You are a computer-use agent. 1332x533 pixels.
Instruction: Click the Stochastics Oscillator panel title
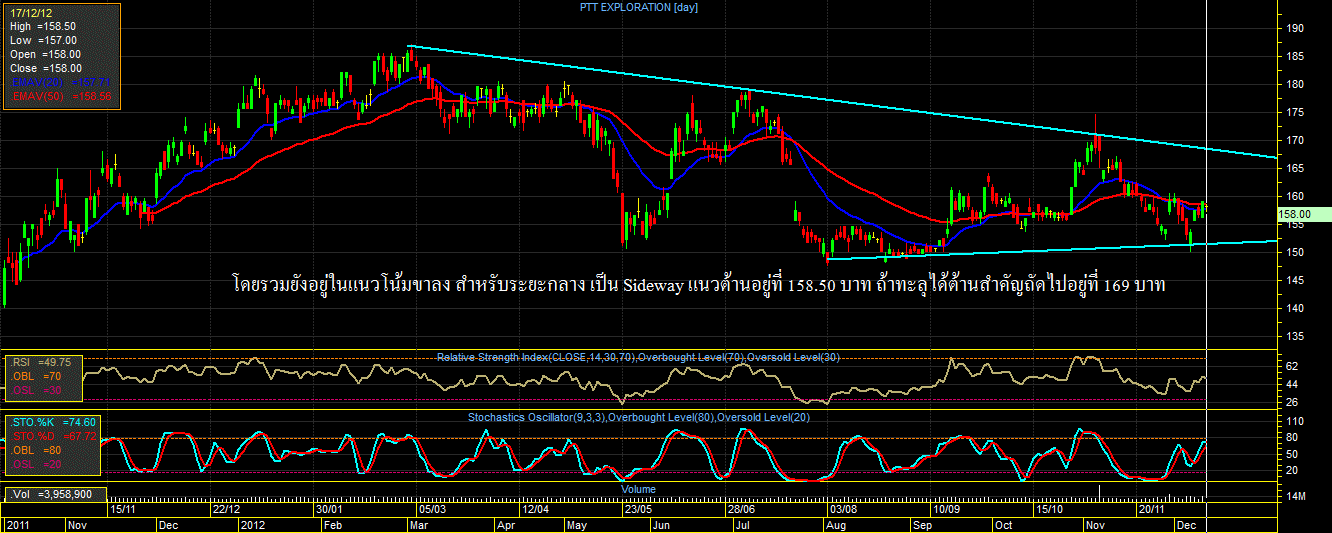[639, 416]
